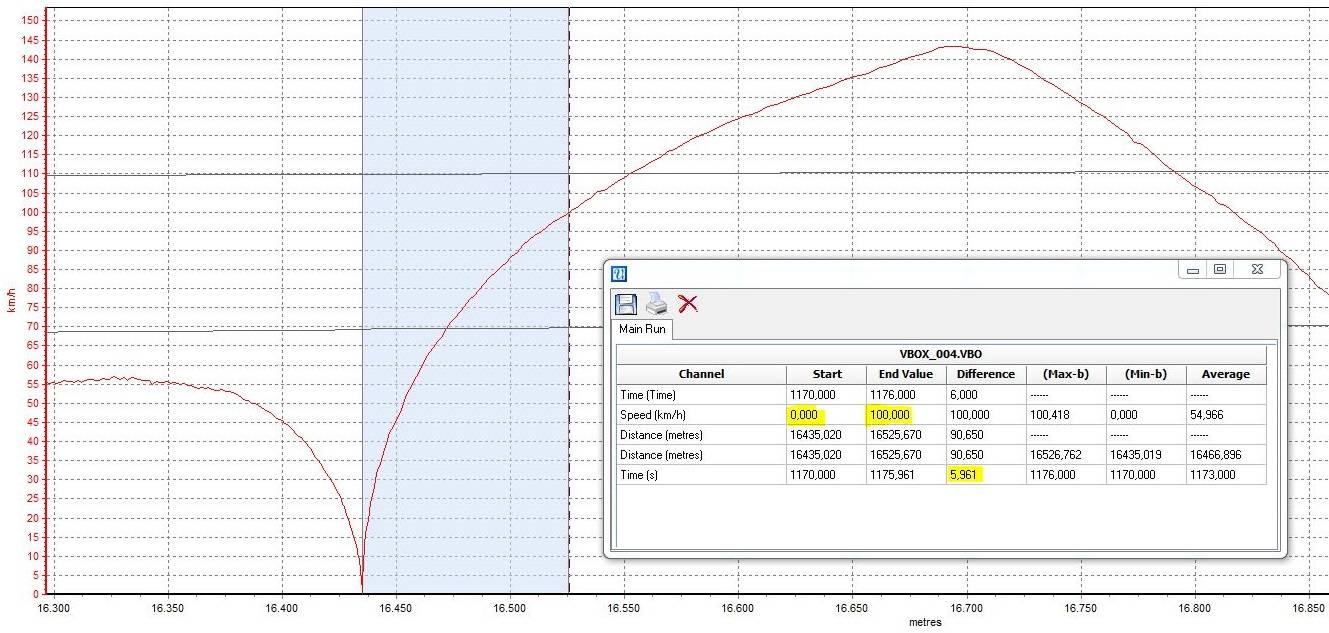Screen dimensions: 1329x633
Task: Click the red X delete icon
Action: tap(687, 304)
